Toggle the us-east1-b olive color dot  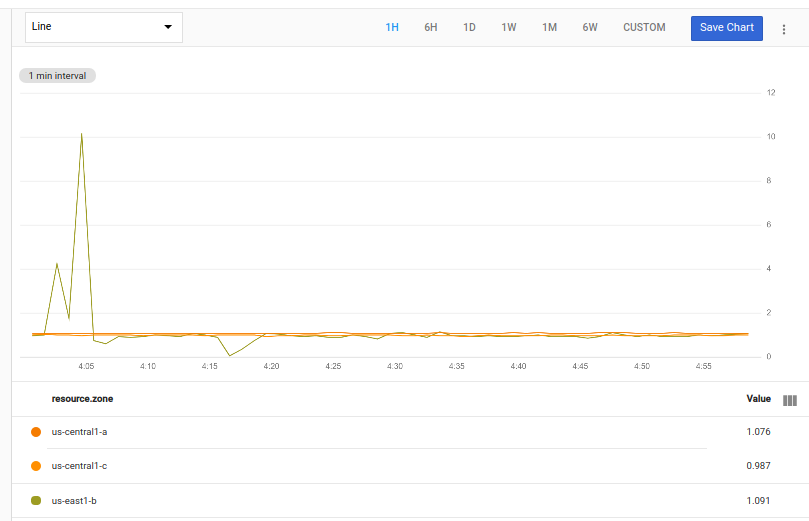[x=36, y=500]
